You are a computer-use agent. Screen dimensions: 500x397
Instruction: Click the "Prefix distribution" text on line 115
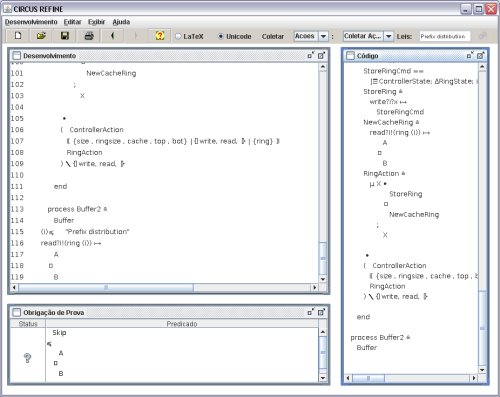coord(97,232)
